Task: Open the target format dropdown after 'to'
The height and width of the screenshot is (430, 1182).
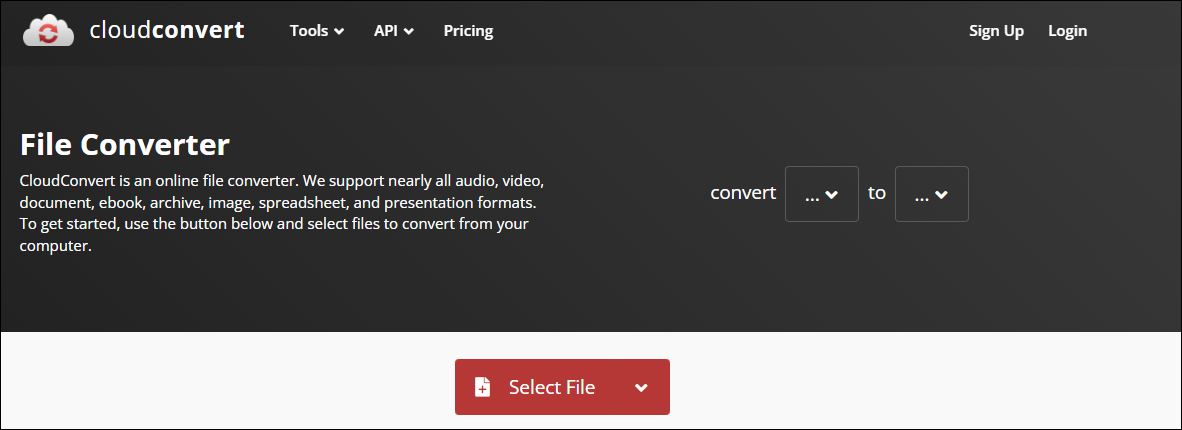Action: pyautogui.click(x=932, y=194)
